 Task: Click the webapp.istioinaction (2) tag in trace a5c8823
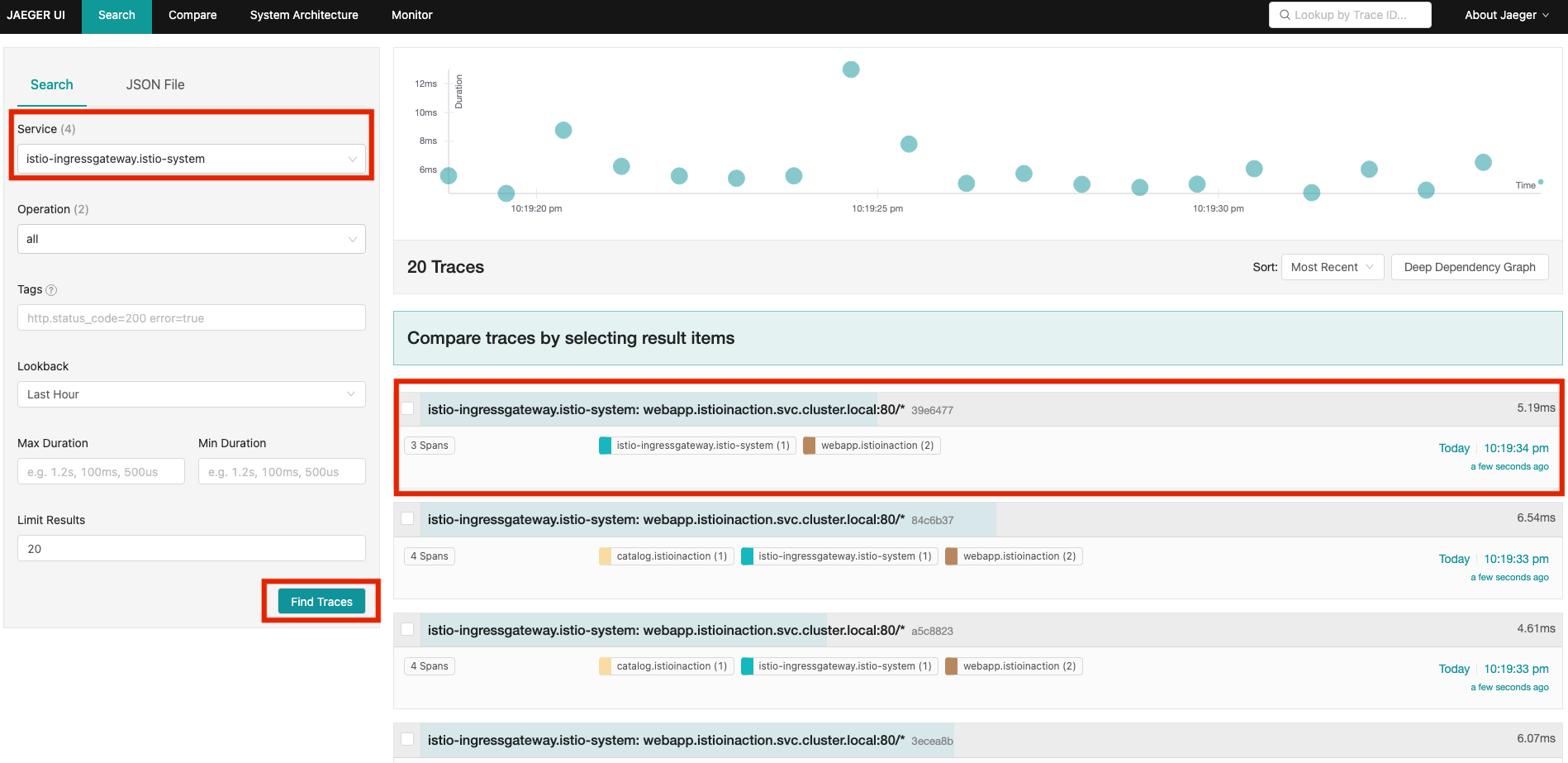coord(1014,666)
